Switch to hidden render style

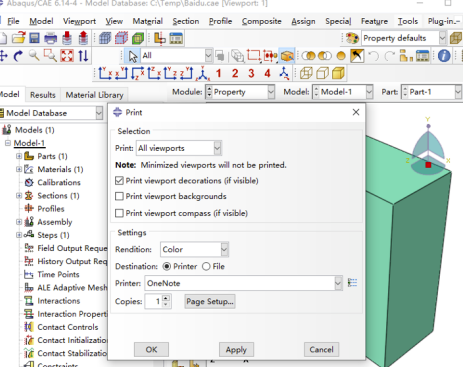[x=322, y=73]
